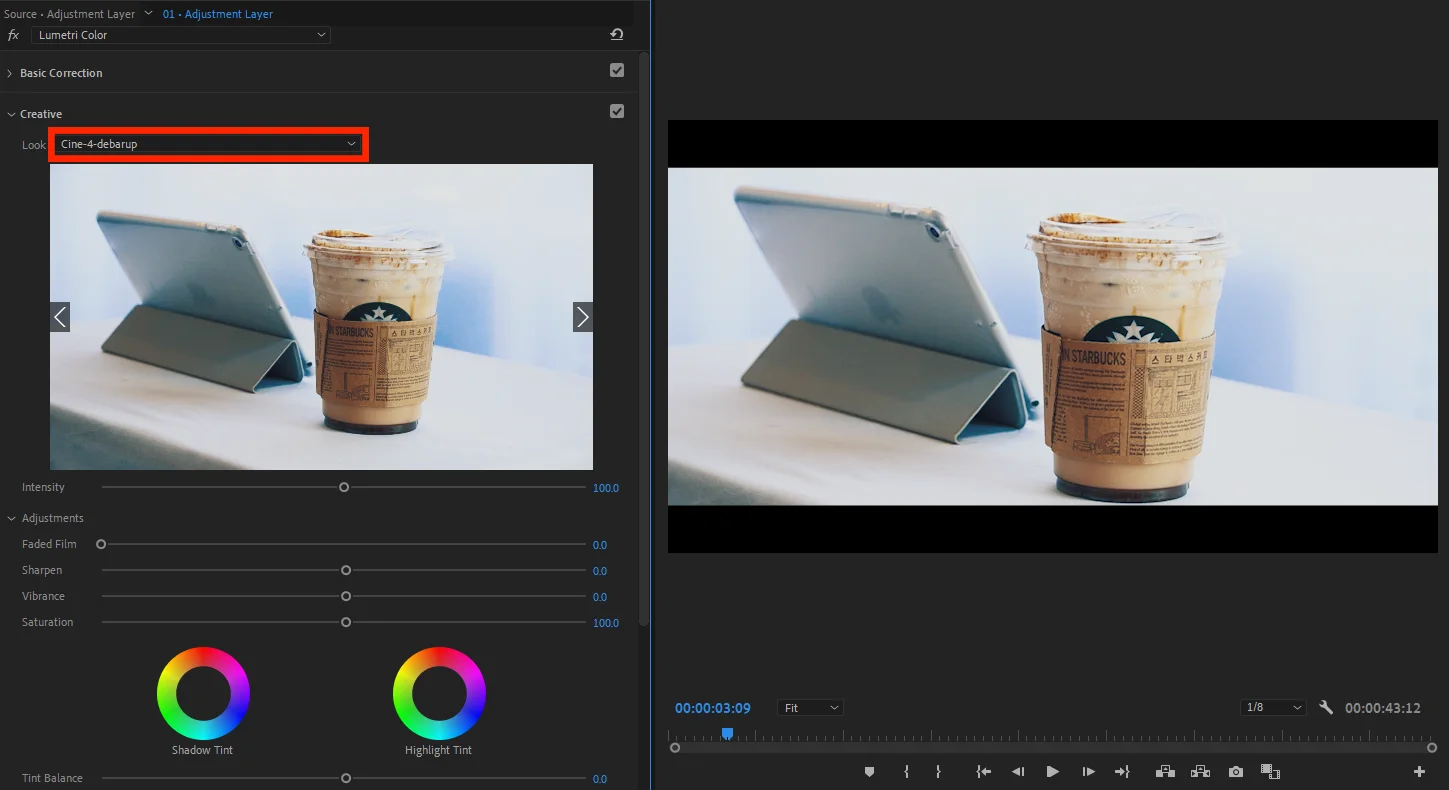
Task: Click the Intensity slider handle
Action: click(x=344, y=487)
